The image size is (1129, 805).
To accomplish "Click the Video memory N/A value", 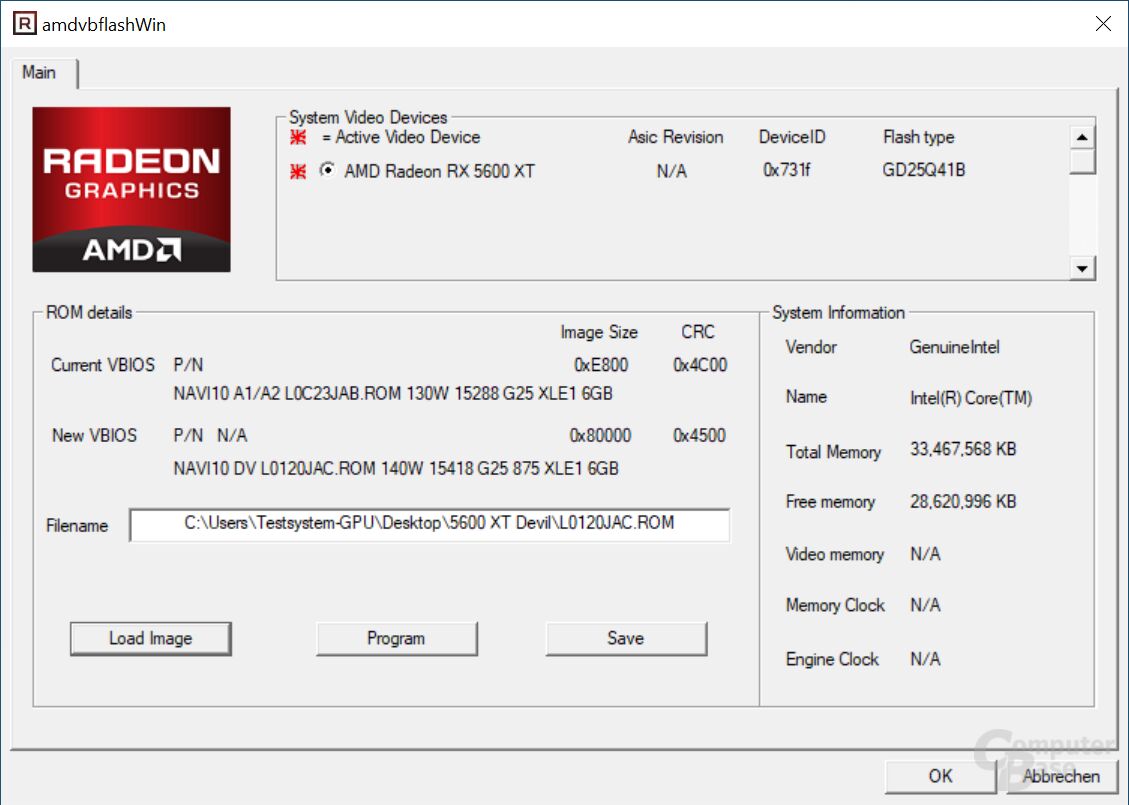I will pos(925,554).
